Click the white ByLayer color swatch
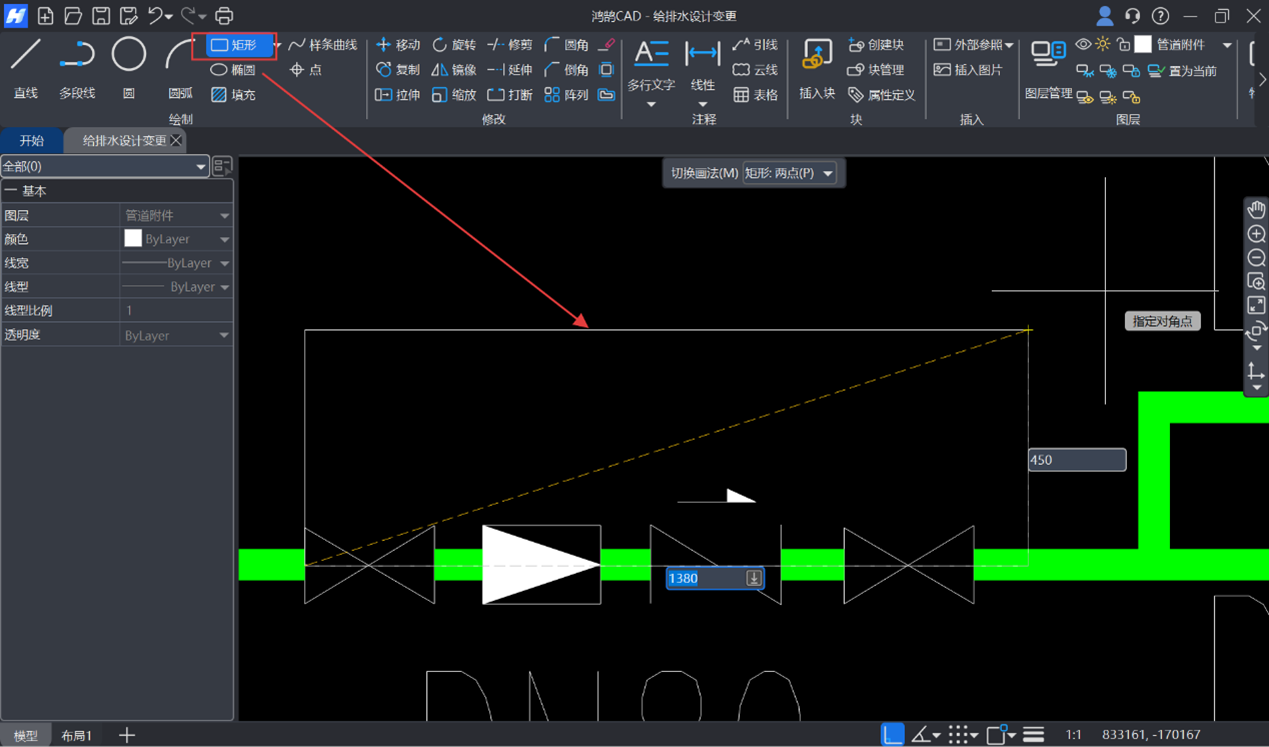 [133, 239]
